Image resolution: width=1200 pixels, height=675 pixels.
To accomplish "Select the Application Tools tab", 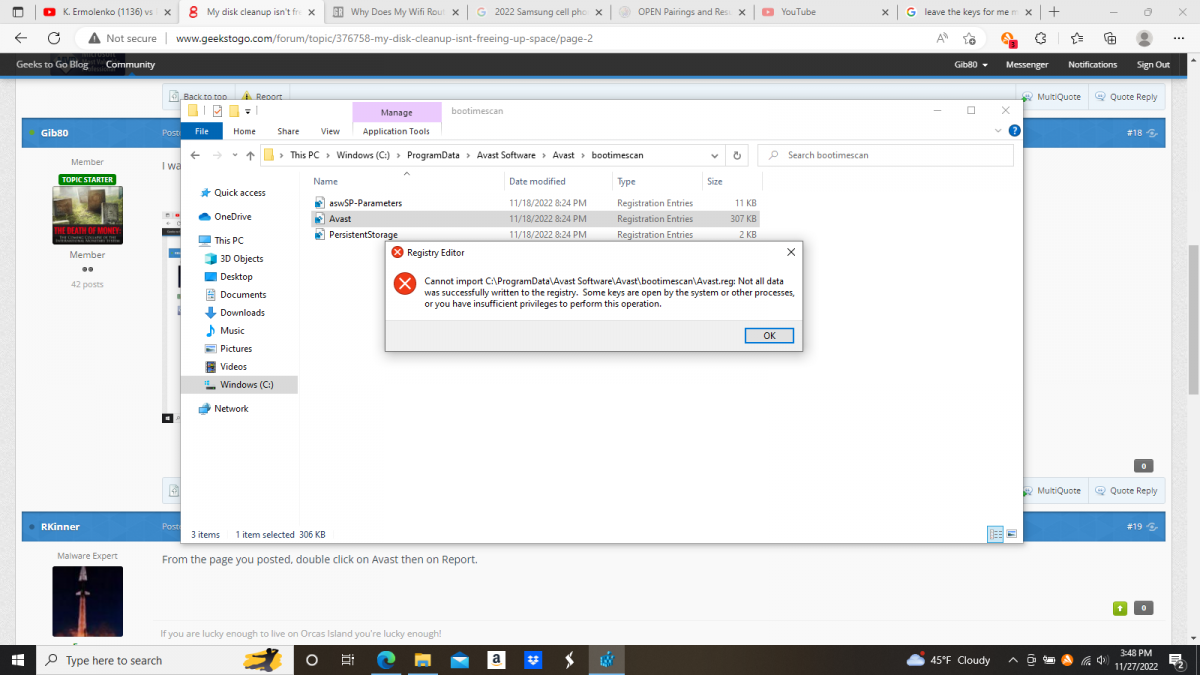I will click(396, 131).
